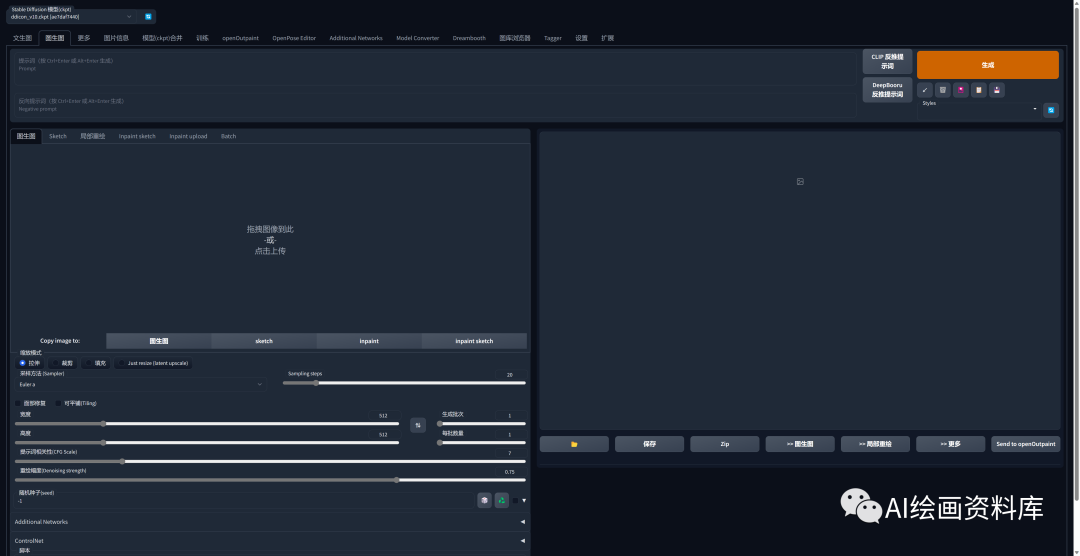Open the 模型(ckpt)合并 tab

(163, 38)
